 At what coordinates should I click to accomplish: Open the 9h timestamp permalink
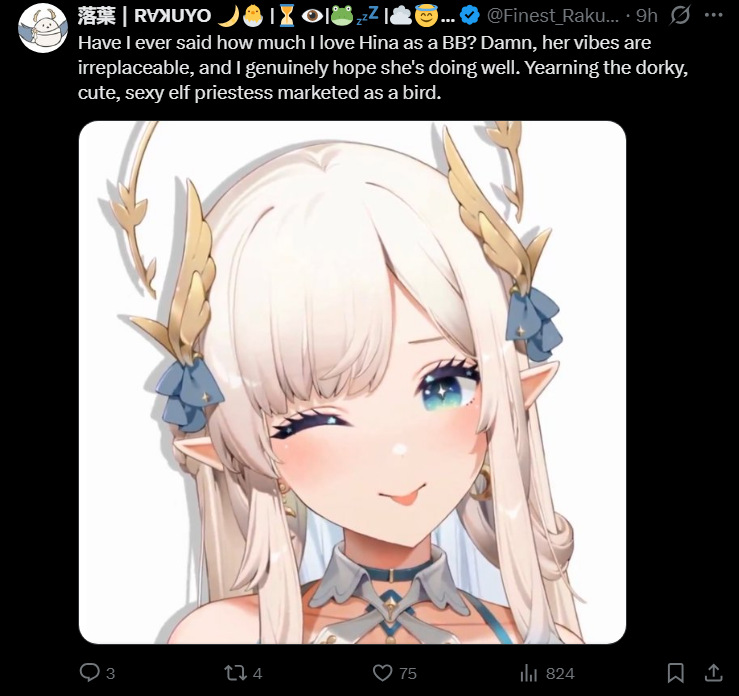point(646,16)
